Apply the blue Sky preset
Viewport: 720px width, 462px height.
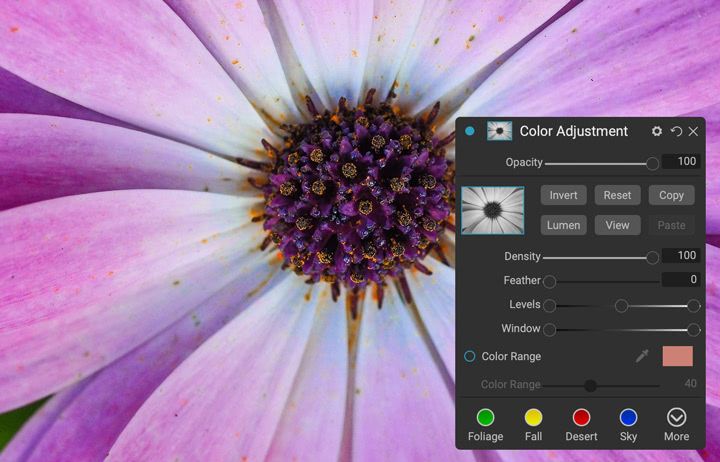pyautogui.click(x=628, y=418)
